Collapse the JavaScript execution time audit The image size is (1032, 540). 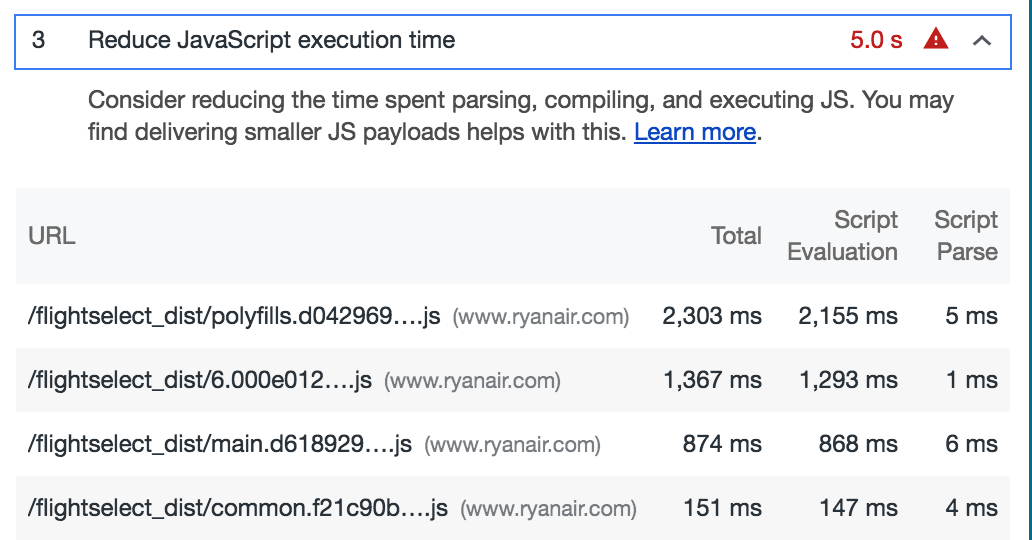pos(982,41)
